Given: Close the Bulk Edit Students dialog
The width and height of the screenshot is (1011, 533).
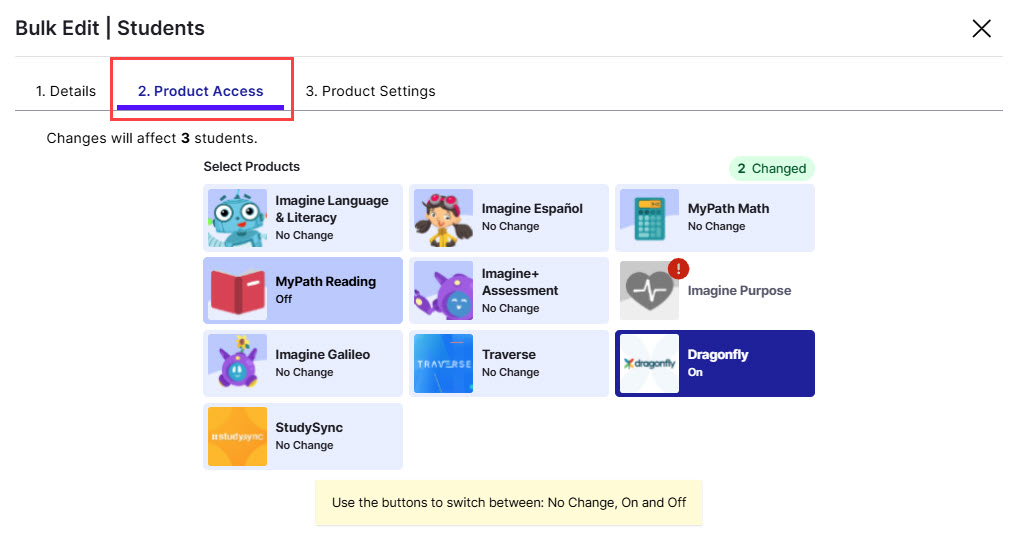Looking at the screenshot, I should pos(981,28).
